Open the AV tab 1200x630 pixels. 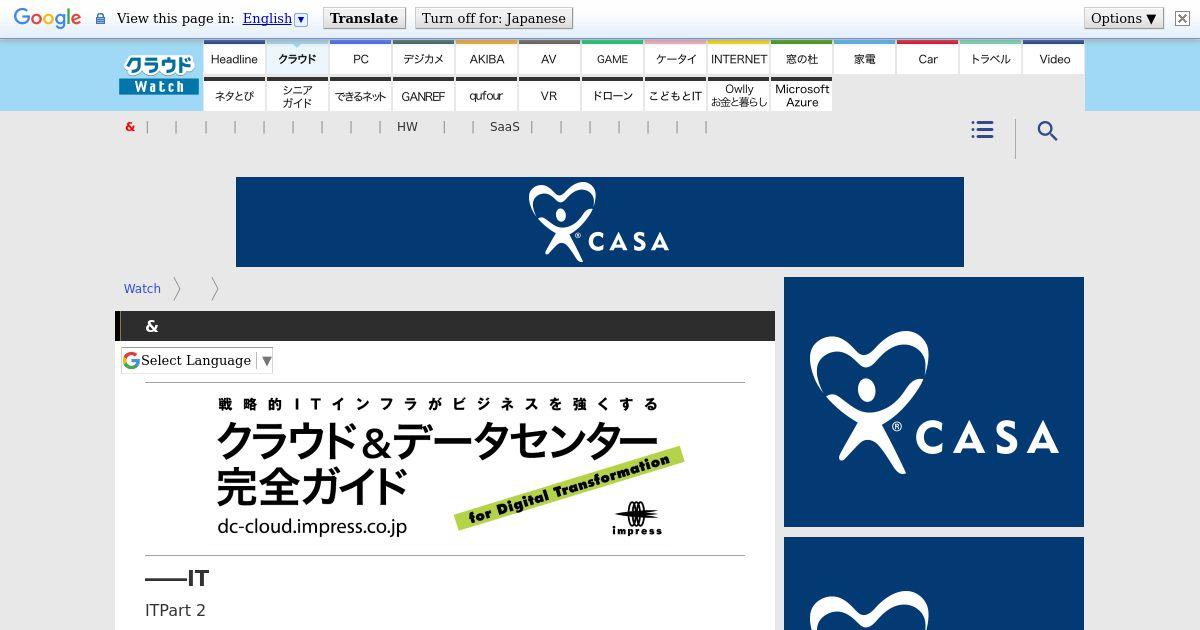click(549, 59)
